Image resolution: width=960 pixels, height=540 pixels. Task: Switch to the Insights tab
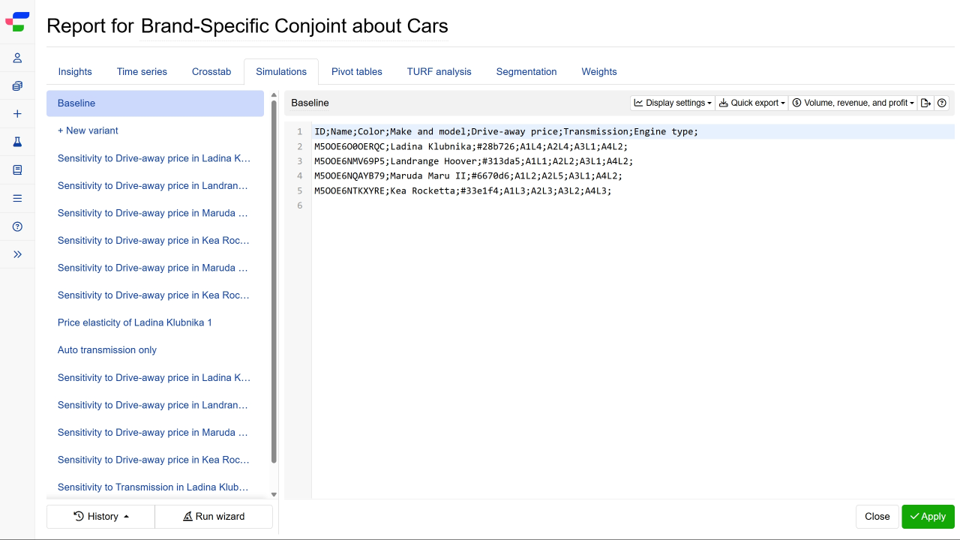75,72
